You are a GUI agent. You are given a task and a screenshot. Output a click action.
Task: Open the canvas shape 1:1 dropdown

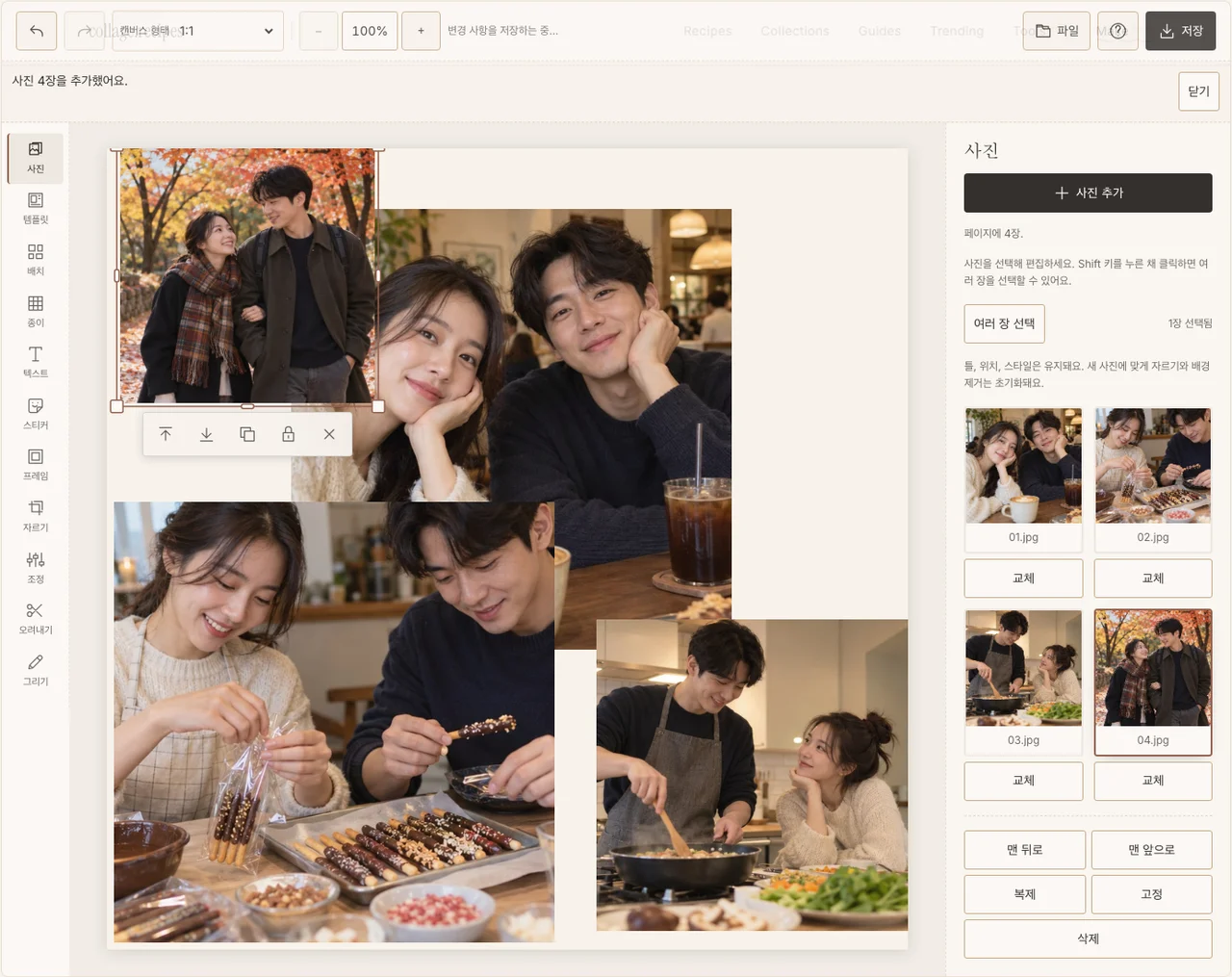click(x=198, y=31)
